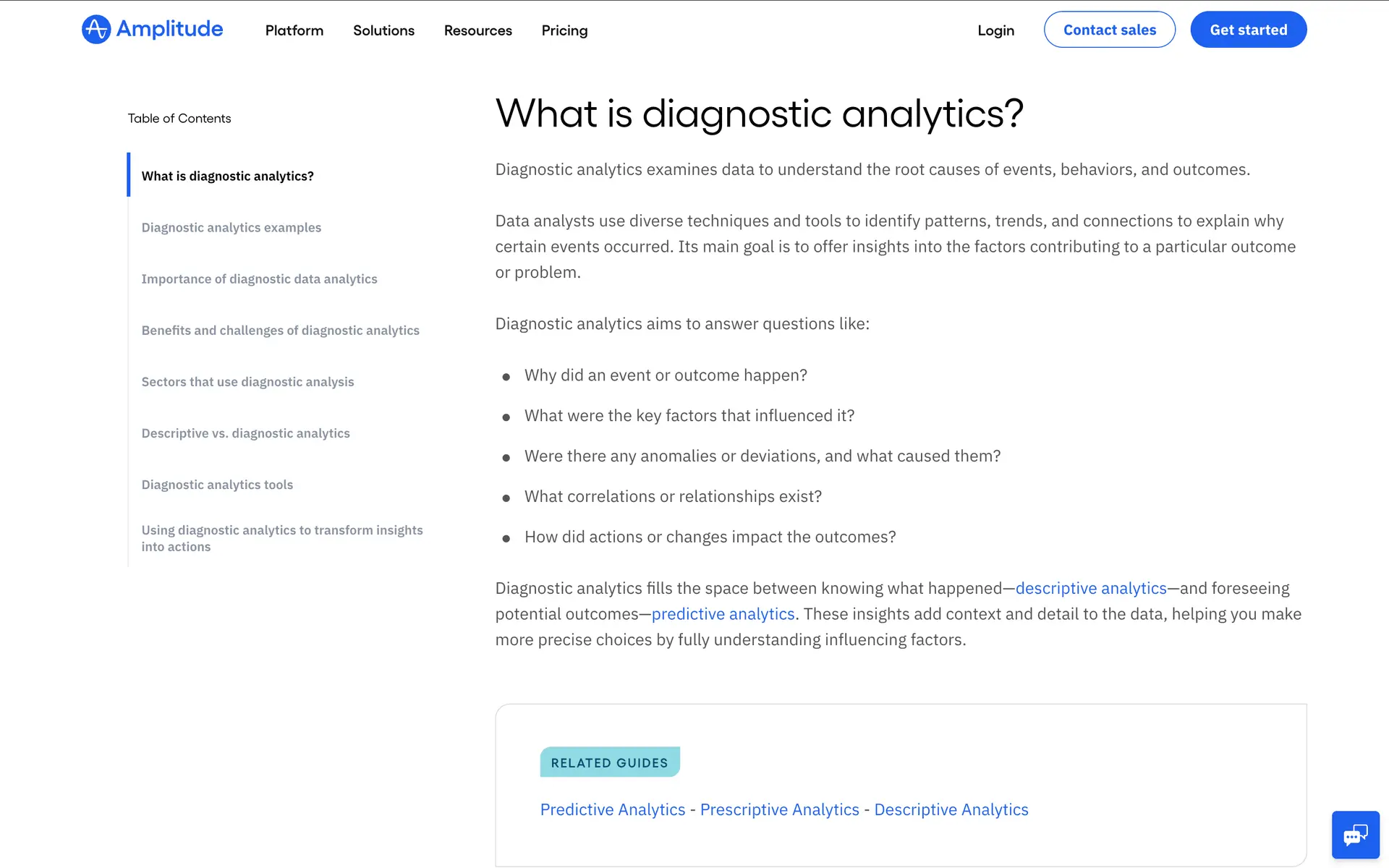Open the Prescriptive Analytics related guide

tap(779, 809)
